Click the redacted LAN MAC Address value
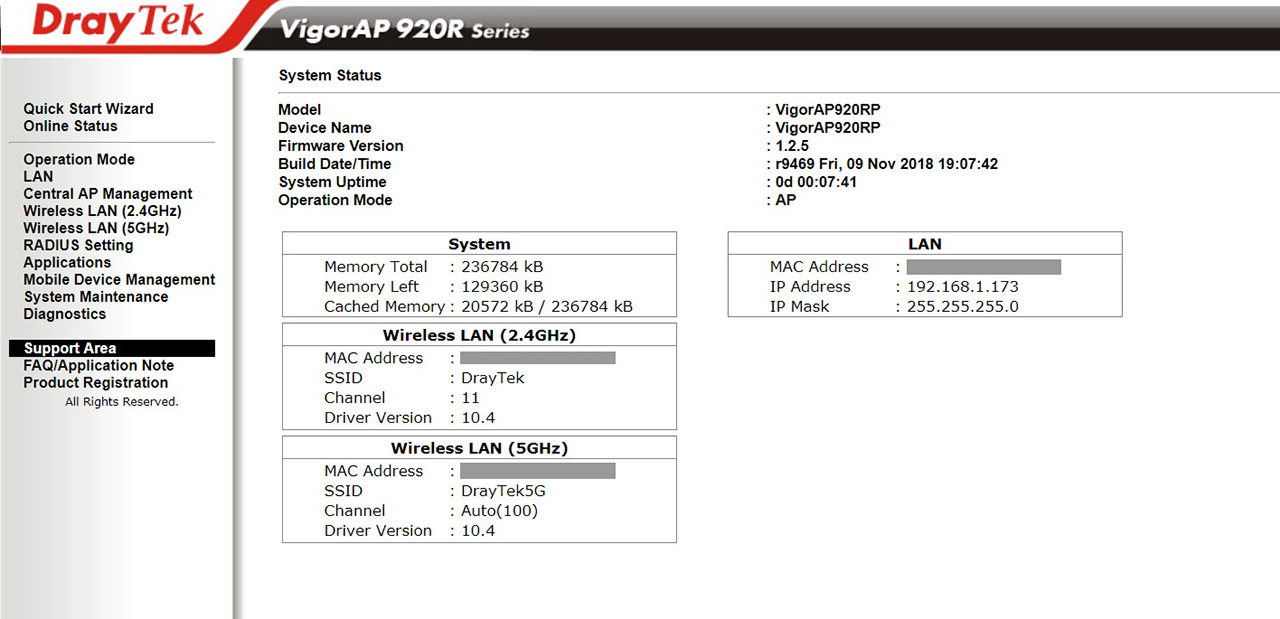The image size is (1280, 619). (984, 267)
